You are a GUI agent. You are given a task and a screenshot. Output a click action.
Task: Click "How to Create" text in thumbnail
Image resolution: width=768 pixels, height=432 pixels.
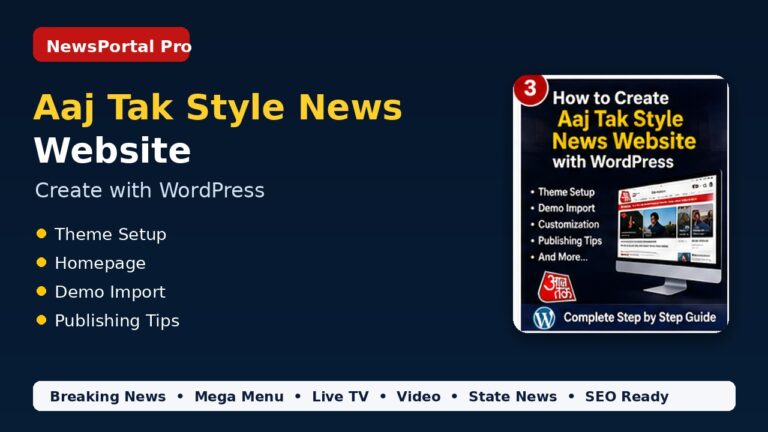coord(610,98)
